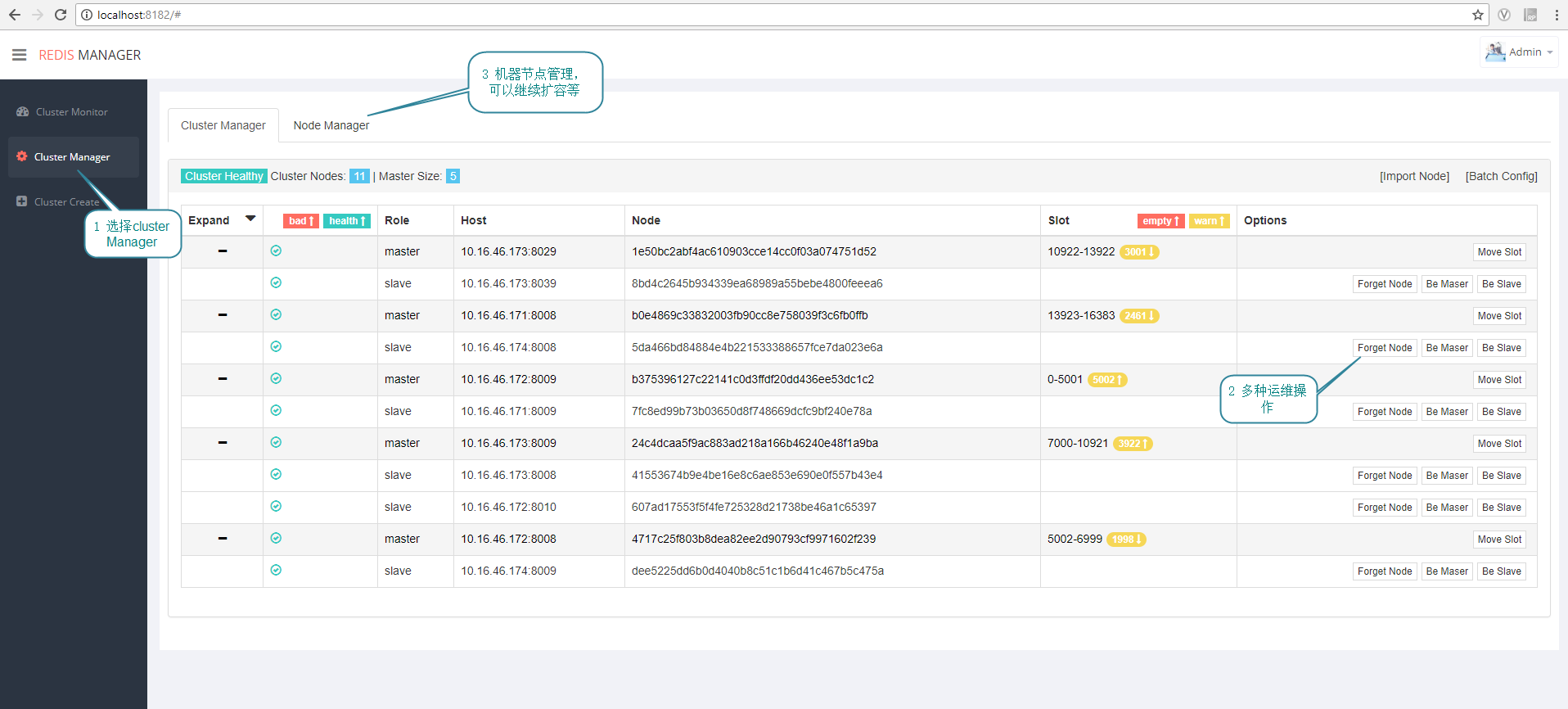This screenshot has width=1568, height=709.
Task: Click health check icon for 10.16.46.174:8008
Action: click(276, 346)
